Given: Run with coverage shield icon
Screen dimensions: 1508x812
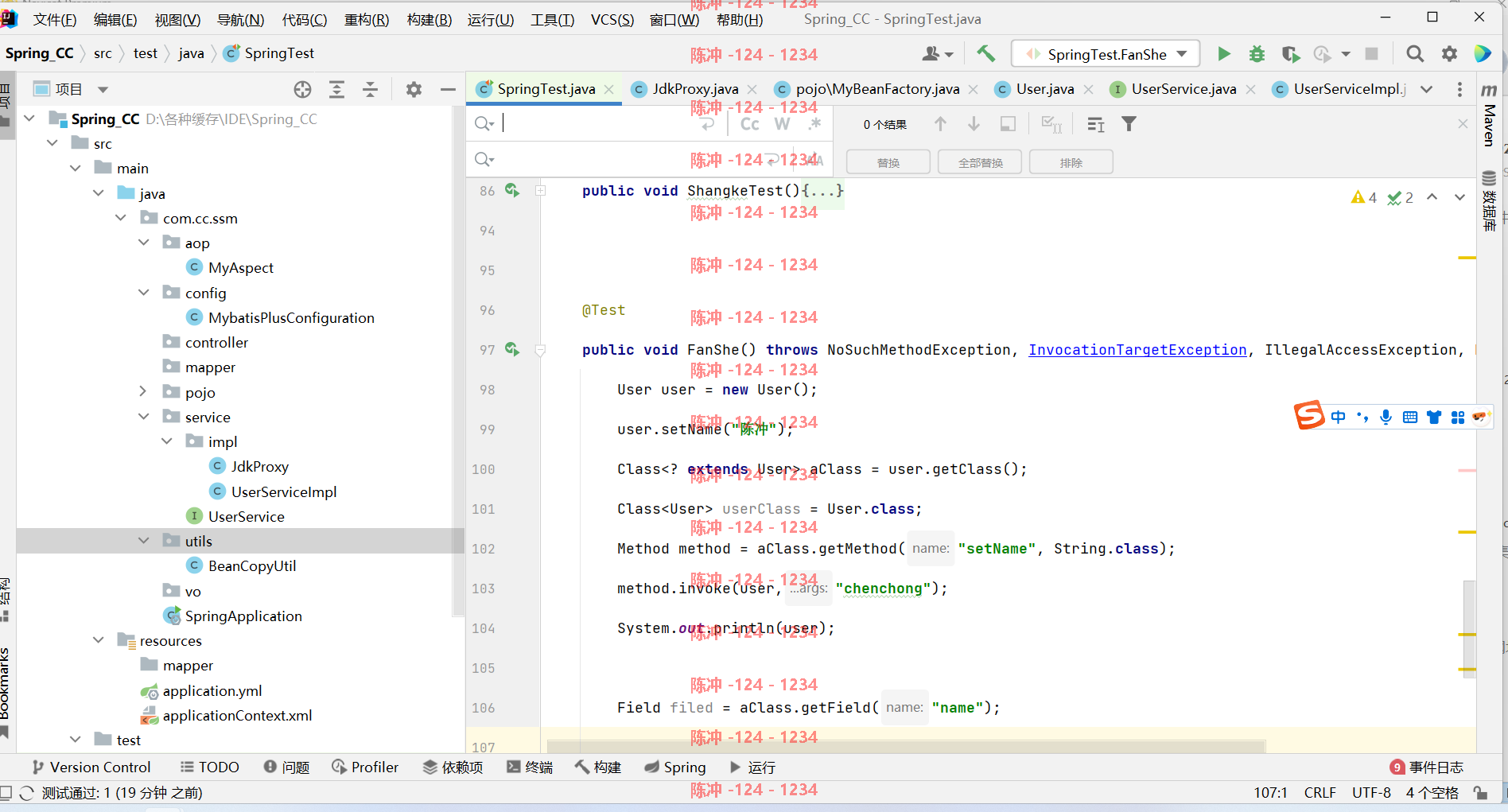Looking at the screenshot, I should click(1290, 54).
